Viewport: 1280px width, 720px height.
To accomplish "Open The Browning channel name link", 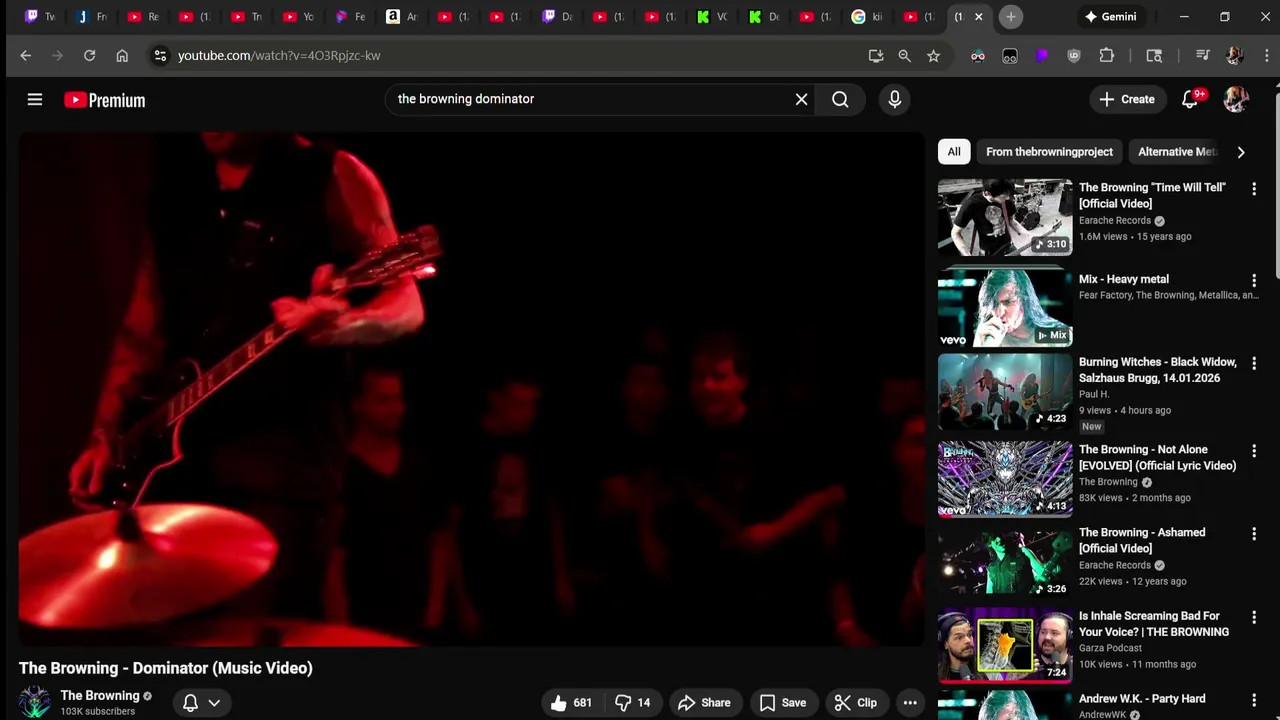I will click(x=100, y=696).
